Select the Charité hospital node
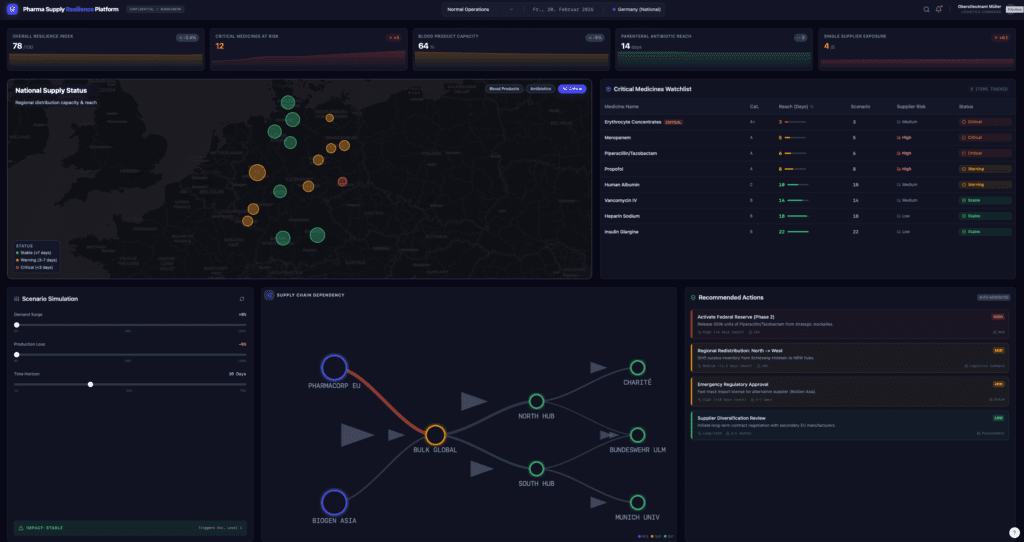1024x542 pixels. click(x=637, y=368)
